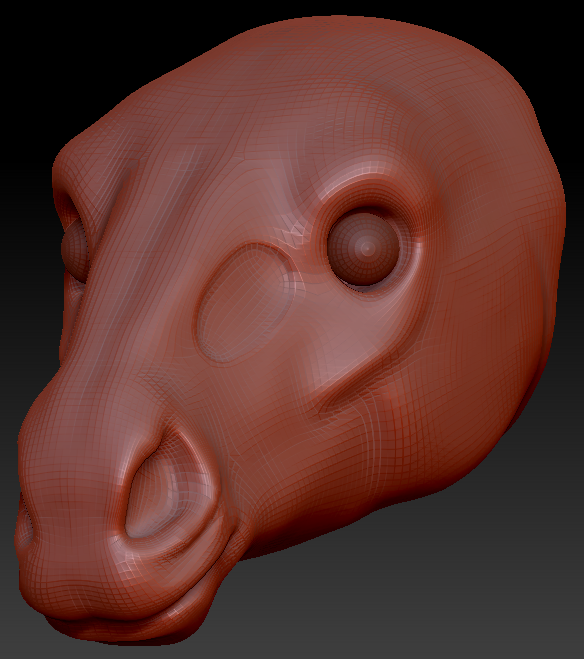Screen dimensions: 584x659
Task: Click the small nostril at snout's far edge
Action: (25, 521)
